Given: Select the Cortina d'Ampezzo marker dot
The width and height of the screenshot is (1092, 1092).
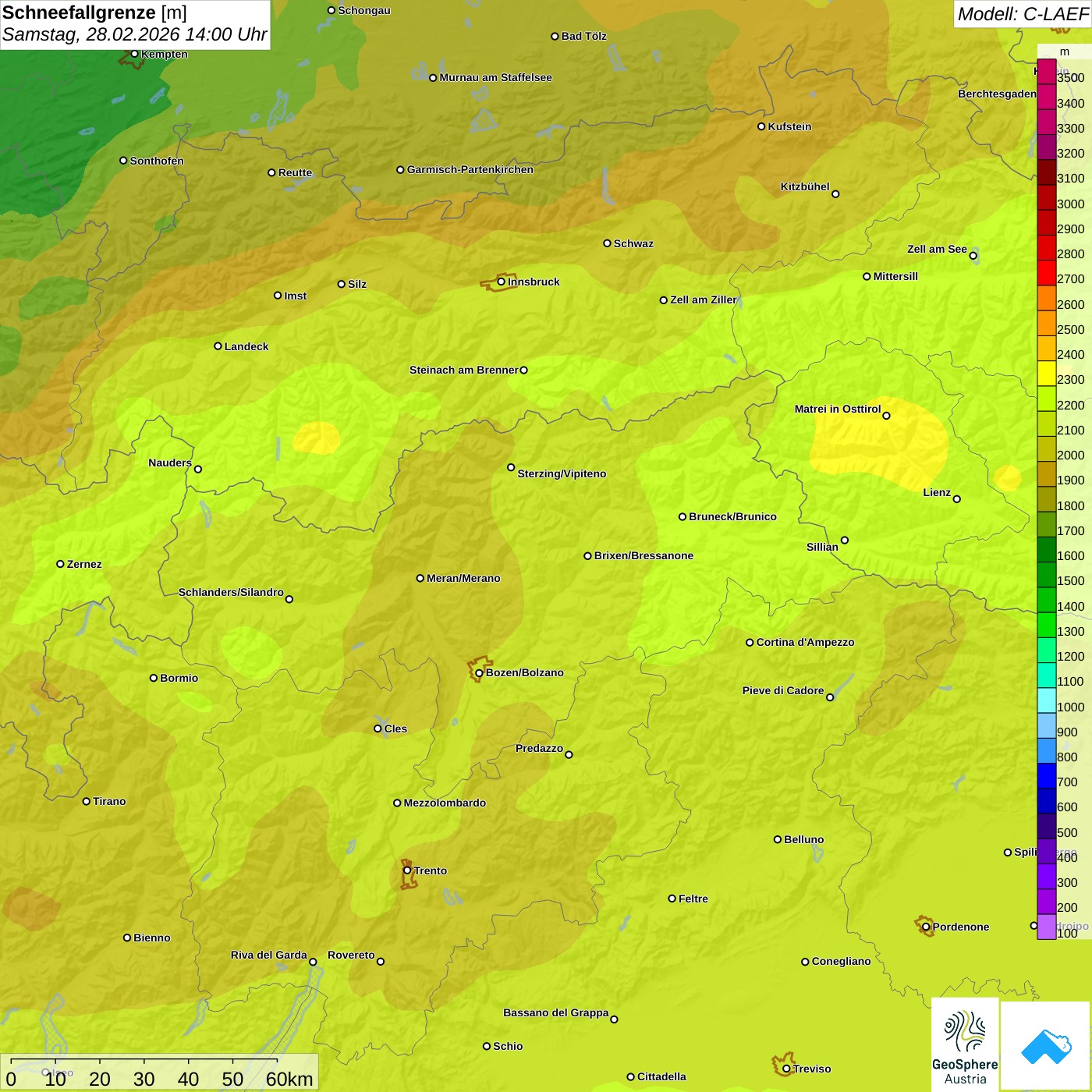Looking at the screenshot, I should pos(750,643).
